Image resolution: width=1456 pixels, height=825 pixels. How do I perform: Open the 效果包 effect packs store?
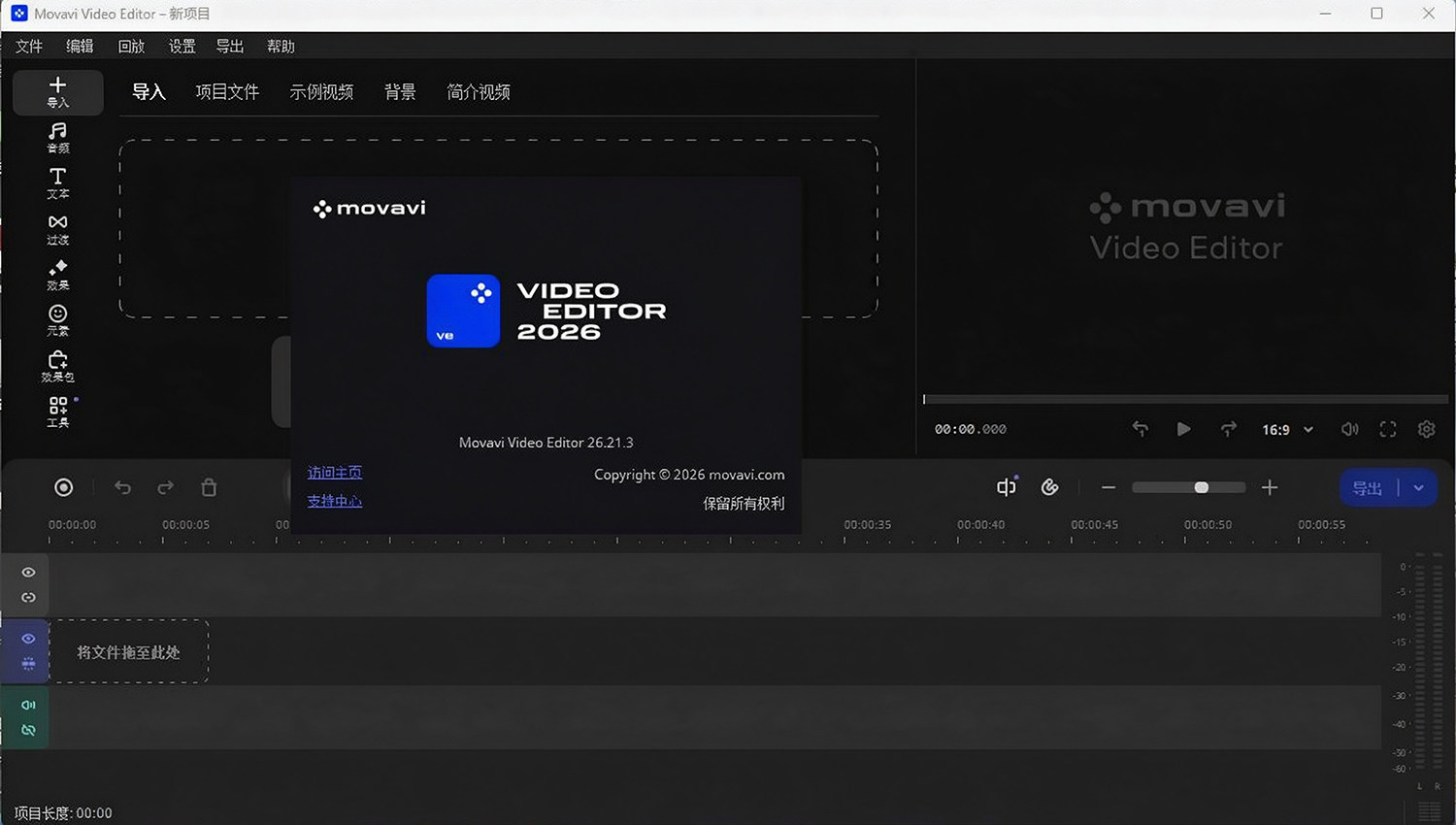[58, 366]
